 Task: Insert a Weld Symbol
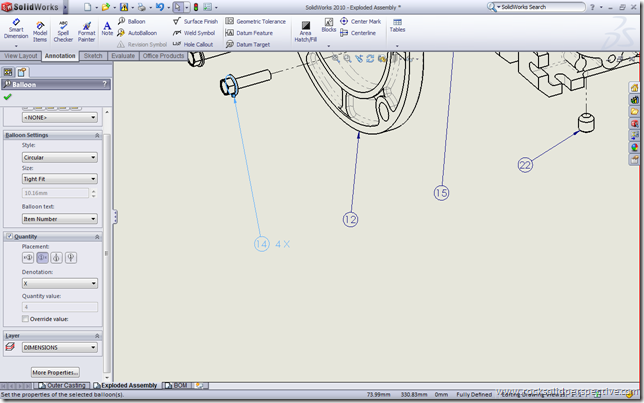[194, 33]
